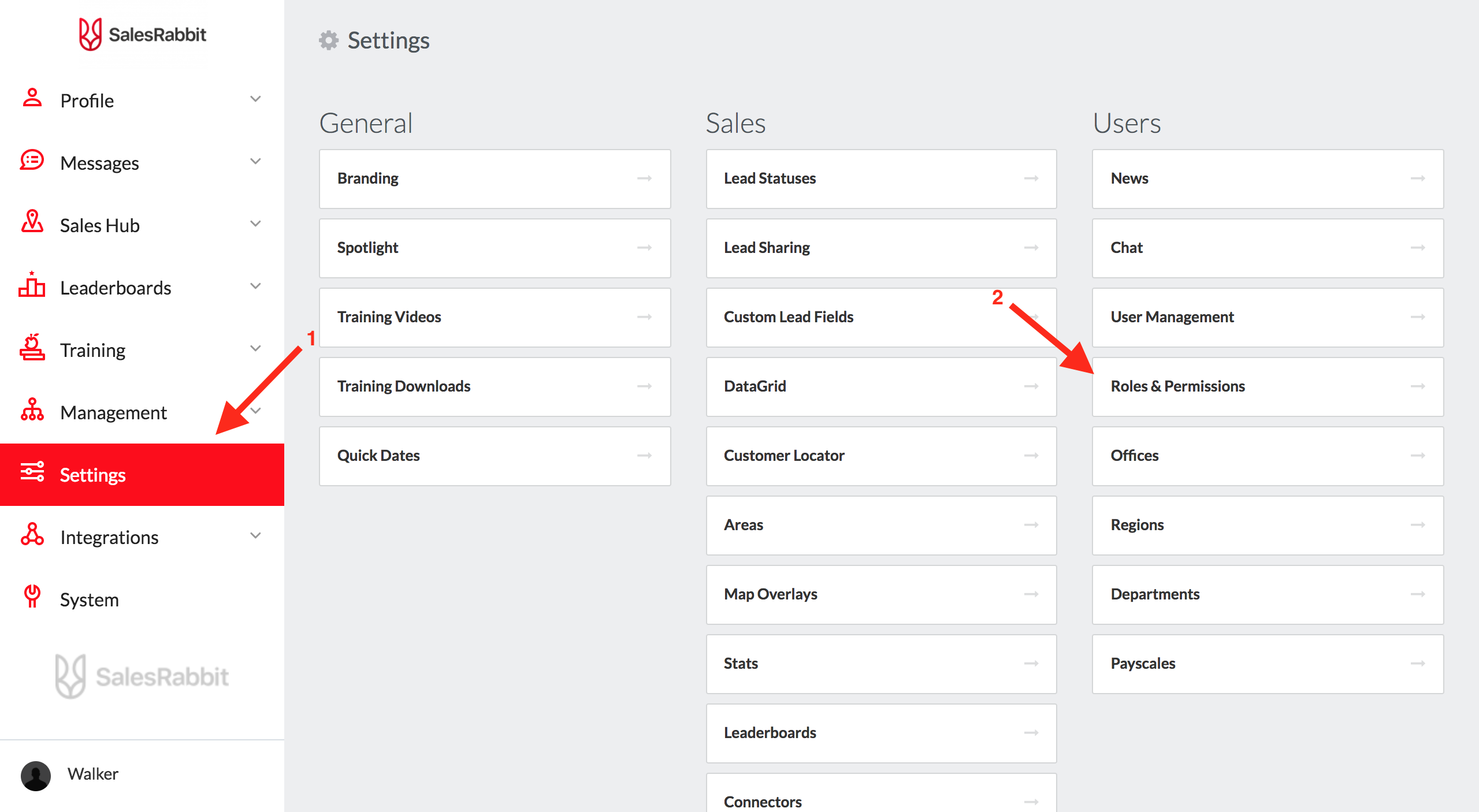Expand the Training menu chevron
1479x812 pixels.
point(255,348)
